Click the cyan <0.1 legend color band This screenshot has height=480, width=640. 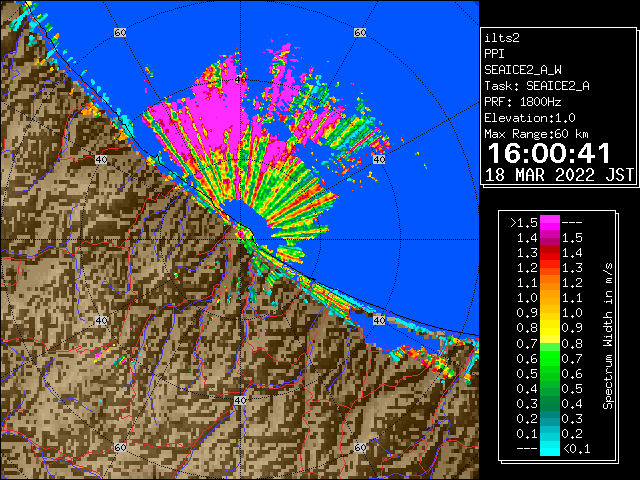coord(549,448)
